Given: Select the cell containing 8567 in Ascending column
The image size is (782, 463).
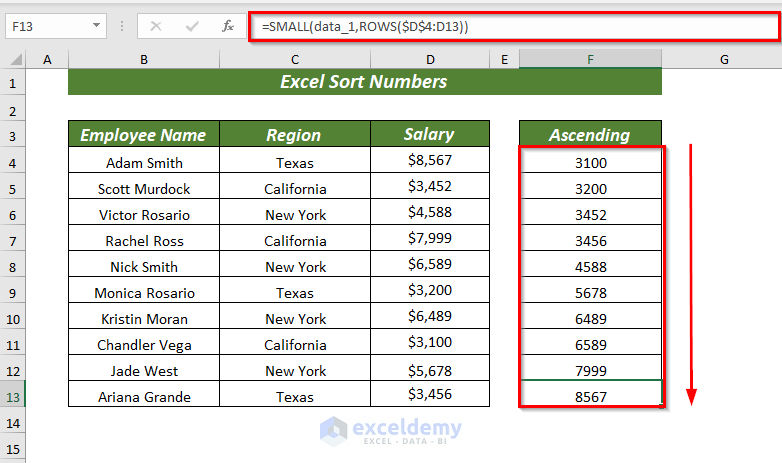Looking at the screenshot, I should 590,394.
